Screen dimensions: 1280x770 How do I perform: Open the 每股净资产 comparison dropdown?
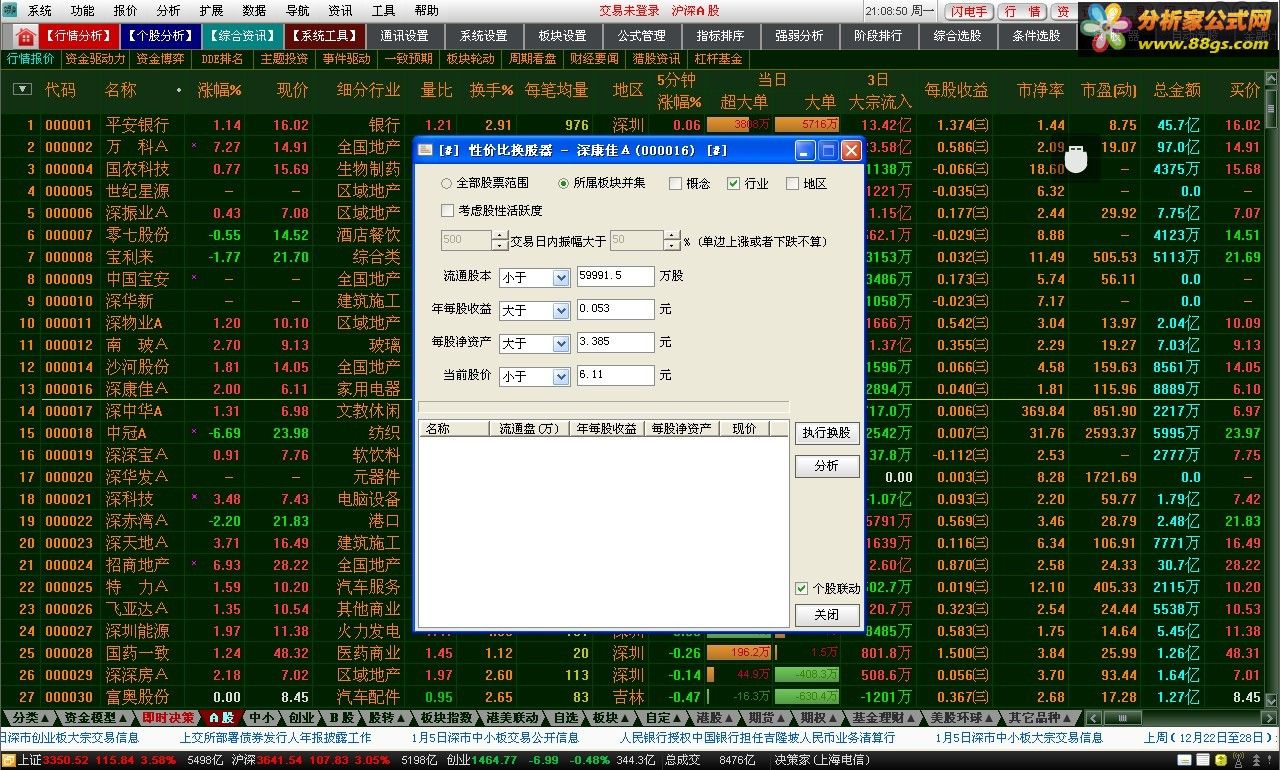pyautogui.click(x=534, y=343)
